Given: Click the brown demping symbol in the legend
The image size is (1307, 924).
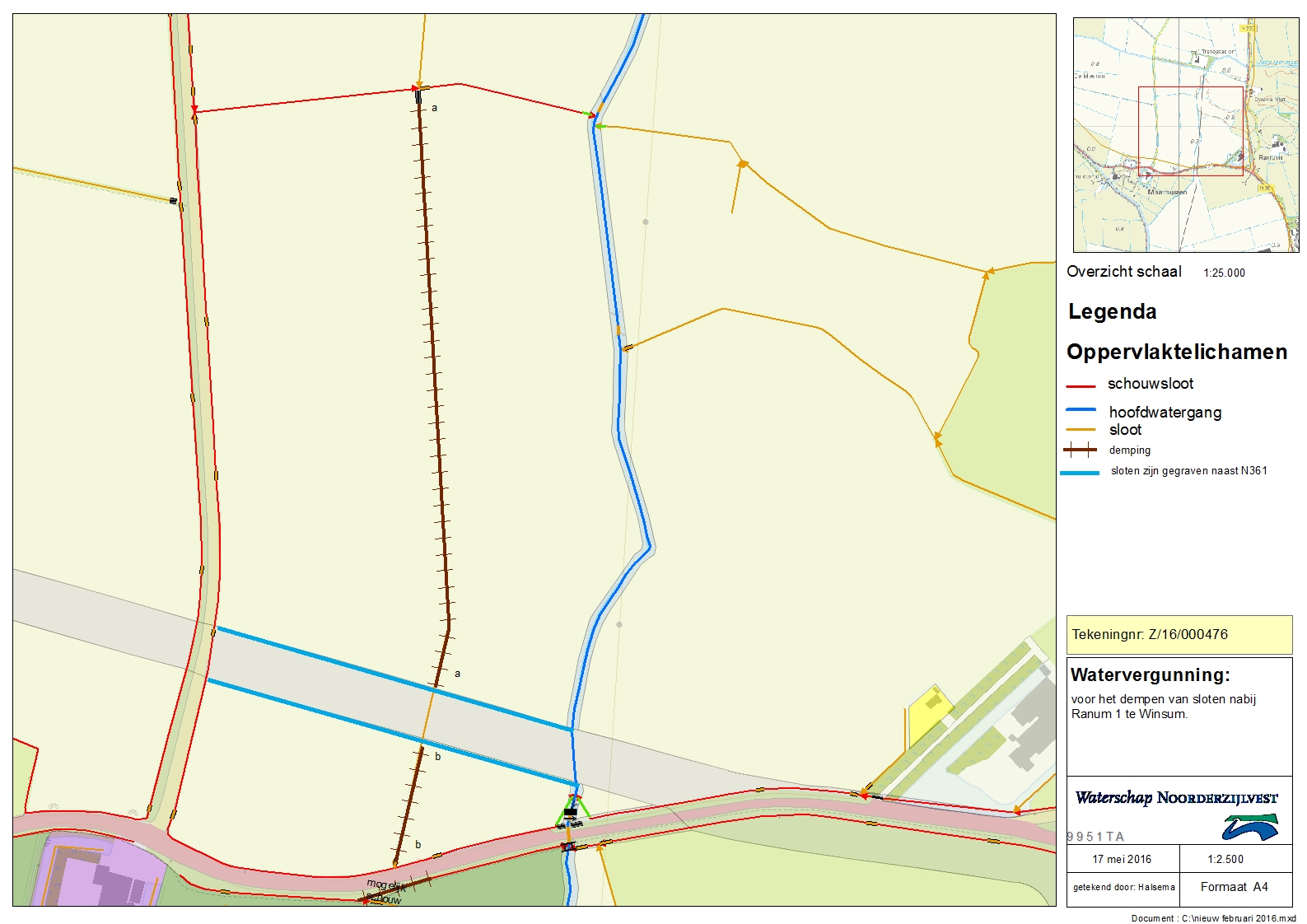Looking at the screenshot, I should [x=1080, y=450].
